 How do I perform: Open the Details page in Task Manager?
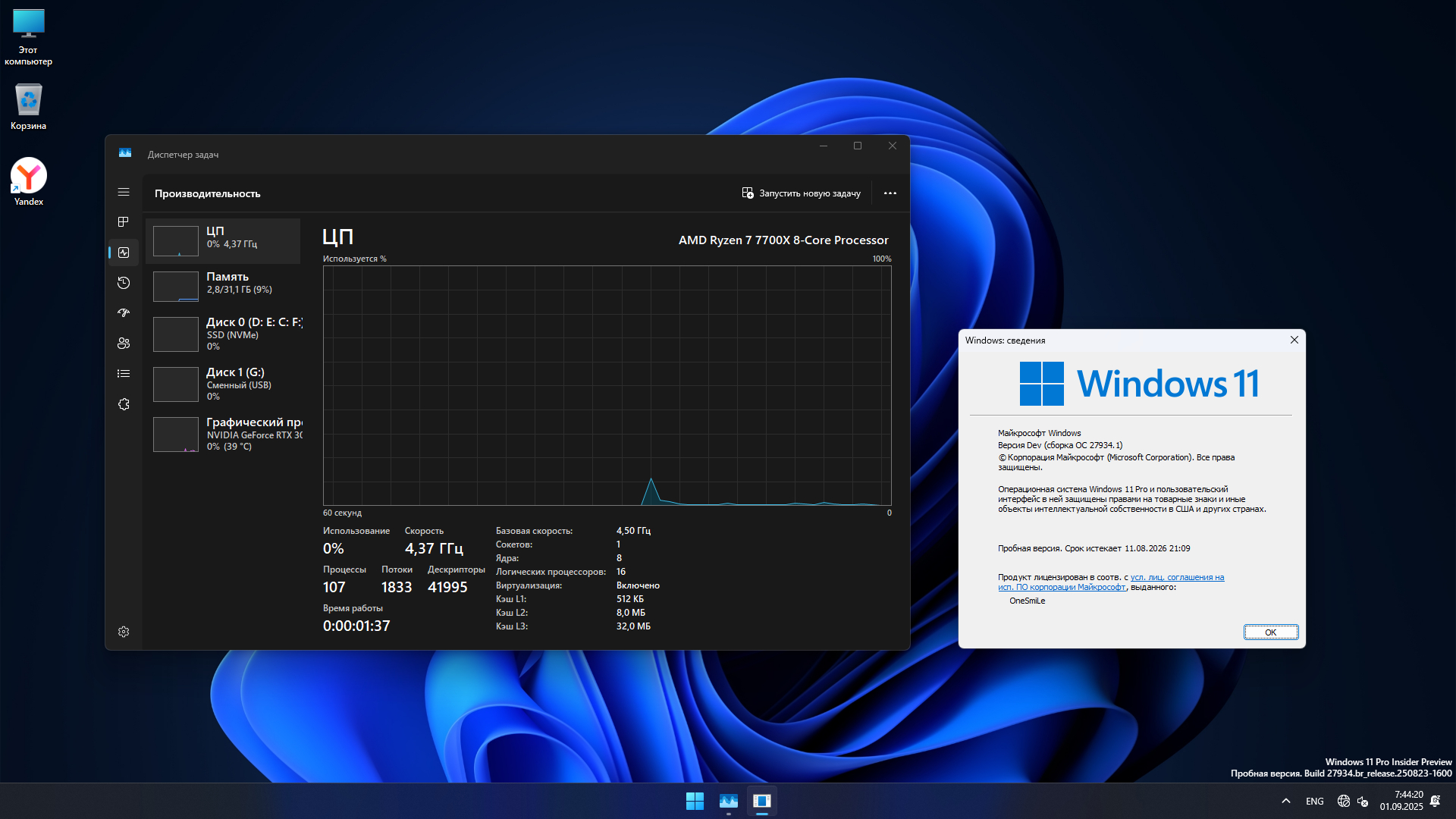(124, 373)
